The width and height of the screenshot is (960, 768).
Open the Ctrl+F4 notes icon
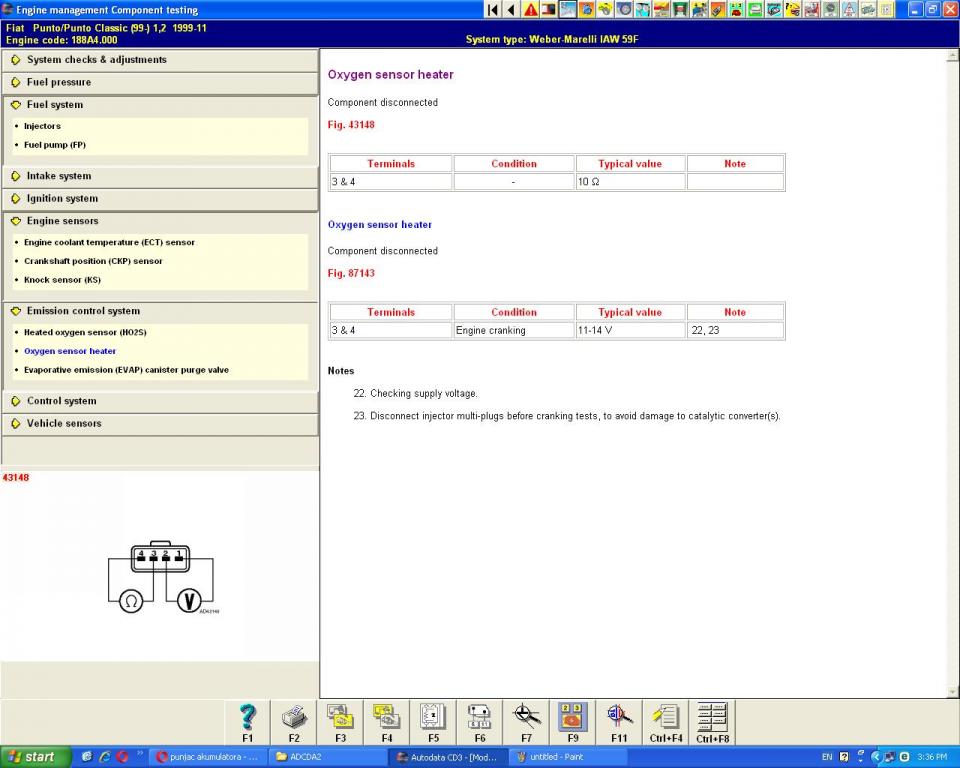(x=666, y=723)
